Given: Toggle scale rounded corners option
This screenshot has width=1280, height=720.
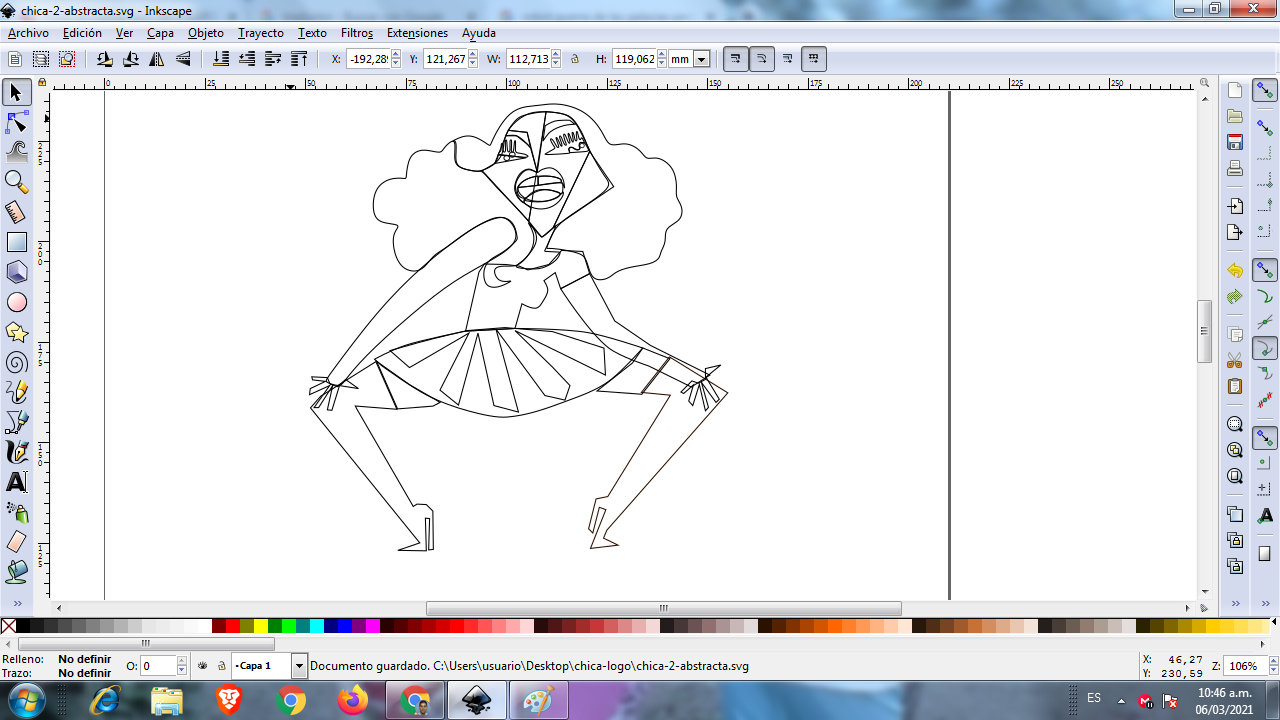Looking at the screenshot, I should 761,59.
